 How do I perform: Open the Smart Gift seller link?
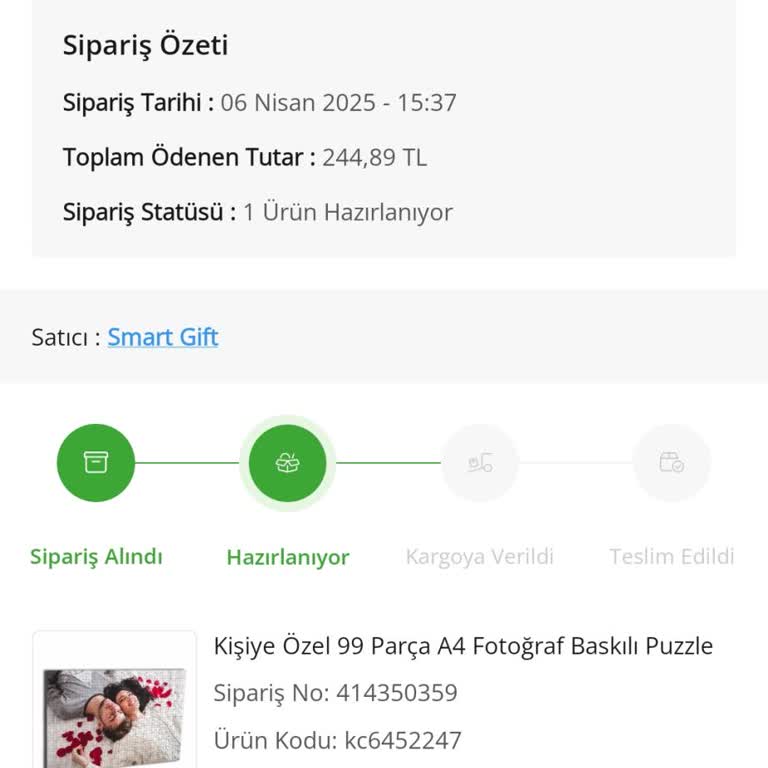(x=163, y=337)
